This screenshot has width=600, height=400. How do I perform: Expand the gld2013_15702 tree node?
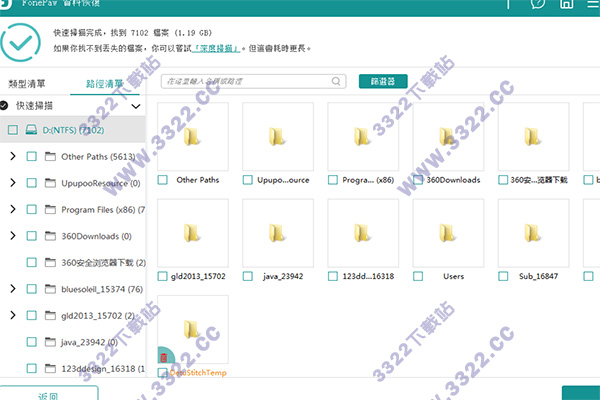[13, 315]
